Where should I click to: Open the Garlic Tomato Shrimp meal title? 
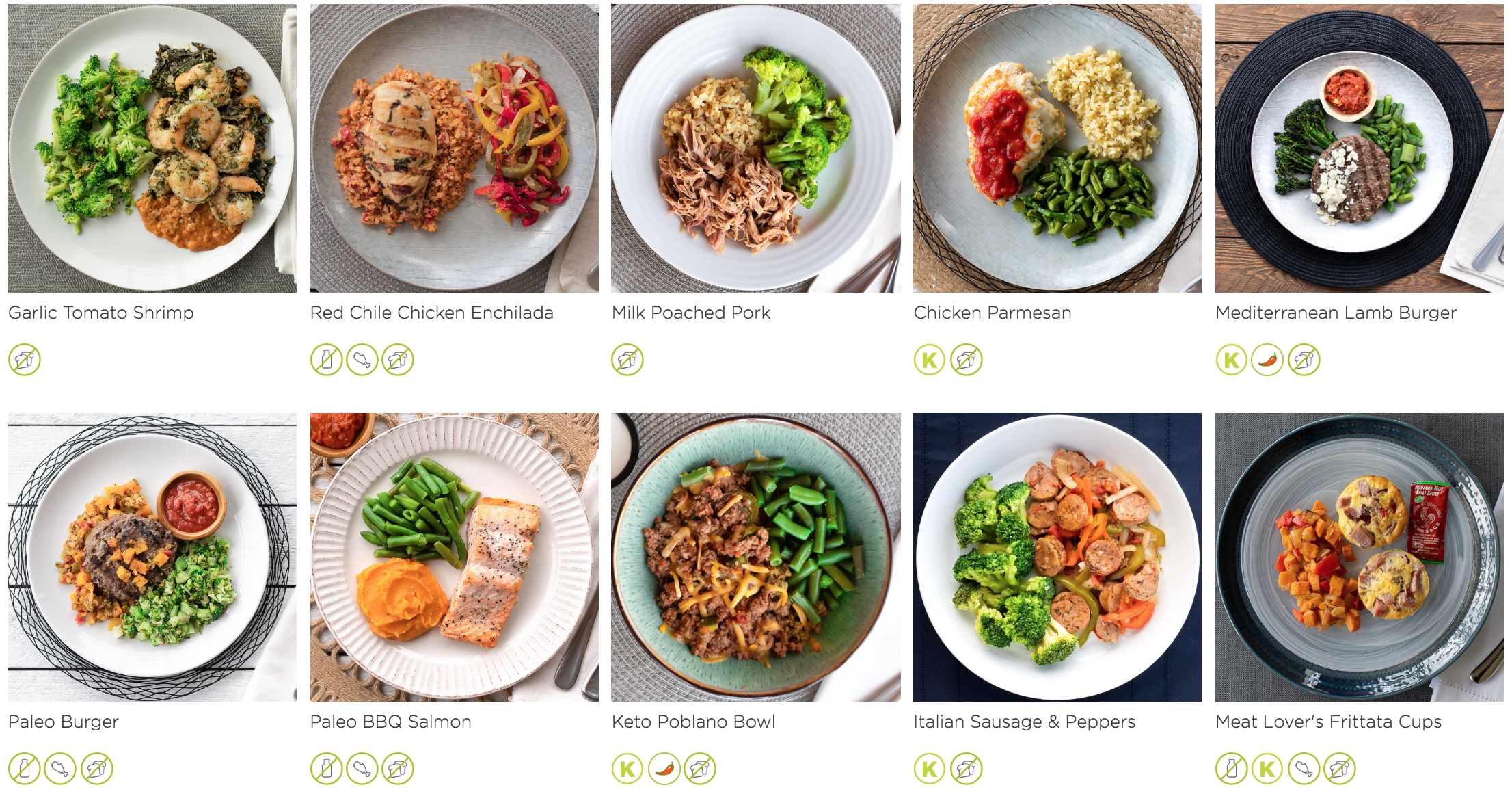(101, 313)
